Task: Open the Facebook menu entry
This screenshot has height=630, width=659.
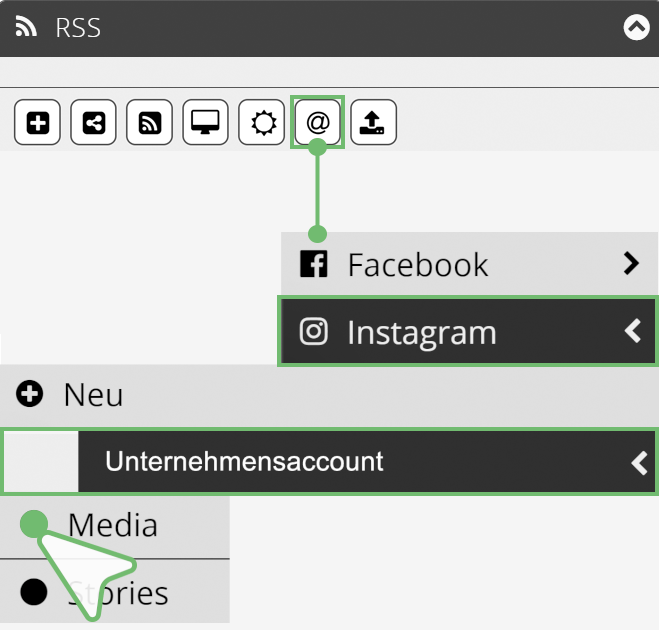Action: pyautogui.click(x=418, y=265)
